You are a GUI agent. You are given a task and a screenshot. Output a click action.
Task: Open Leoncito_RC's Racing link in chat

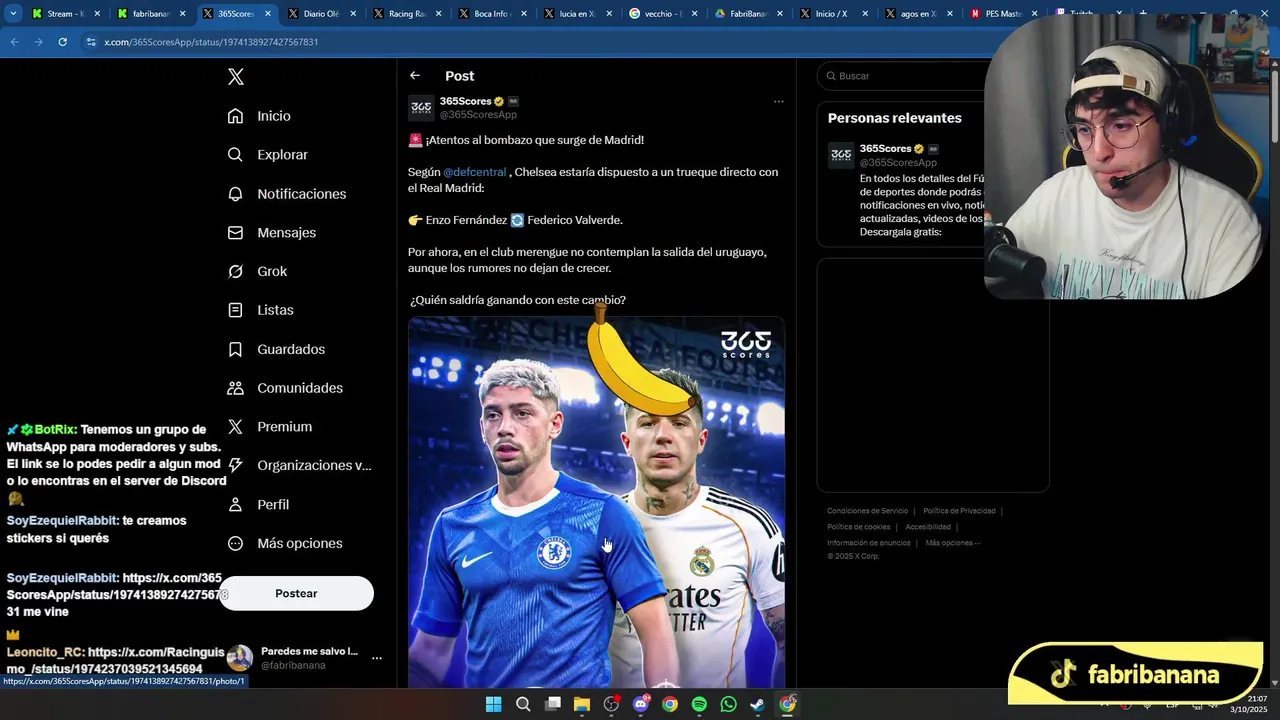pyautogui.click(x=116, y=660)
